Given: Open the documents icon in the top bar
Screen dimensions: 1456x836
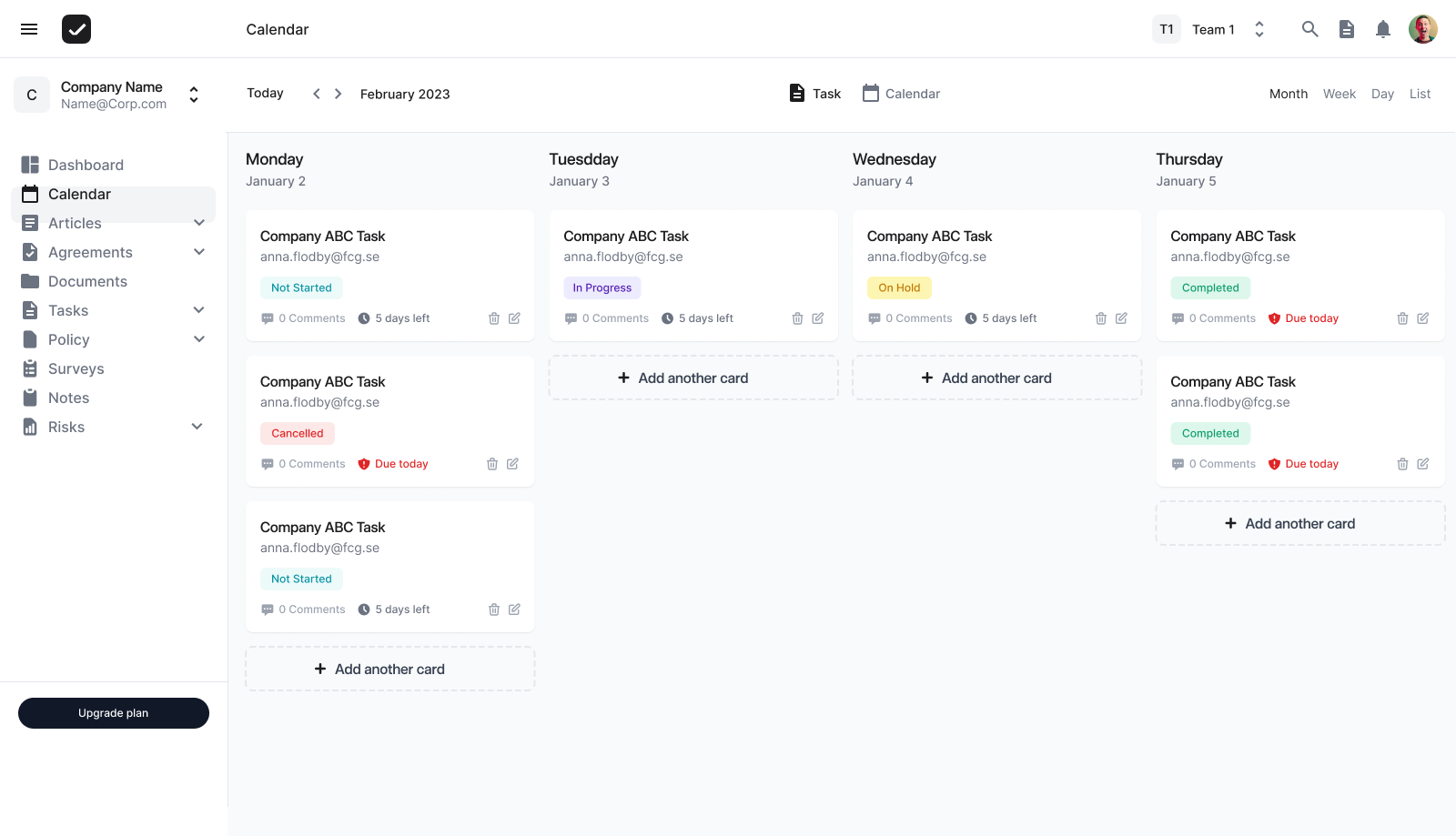Looking at the screenshot, I should (1348, 28).
